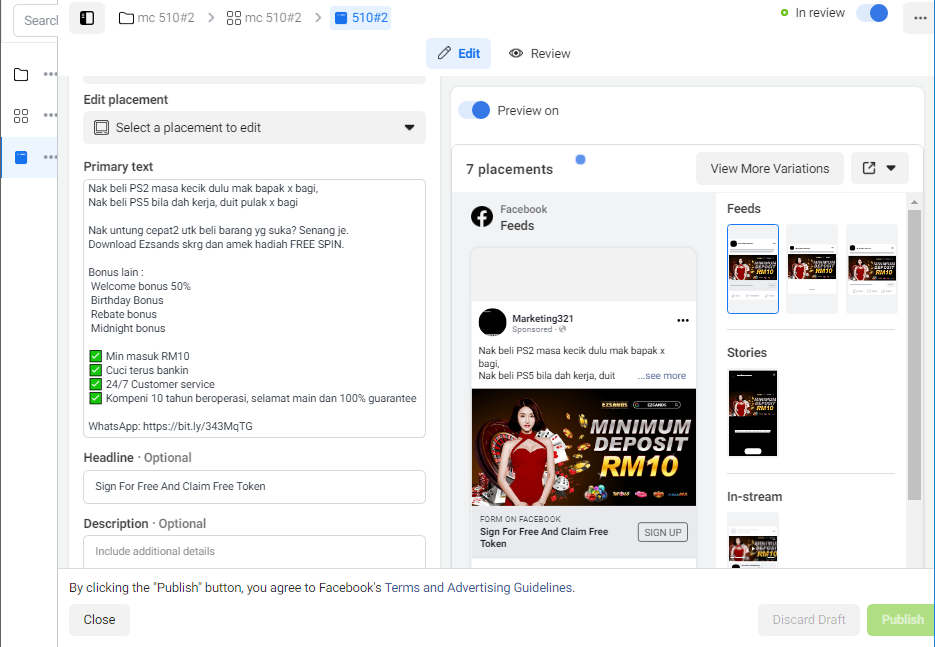Toggle the sidebar panel icon
Viewport: 935px width, 647px height.
[87, 18]
